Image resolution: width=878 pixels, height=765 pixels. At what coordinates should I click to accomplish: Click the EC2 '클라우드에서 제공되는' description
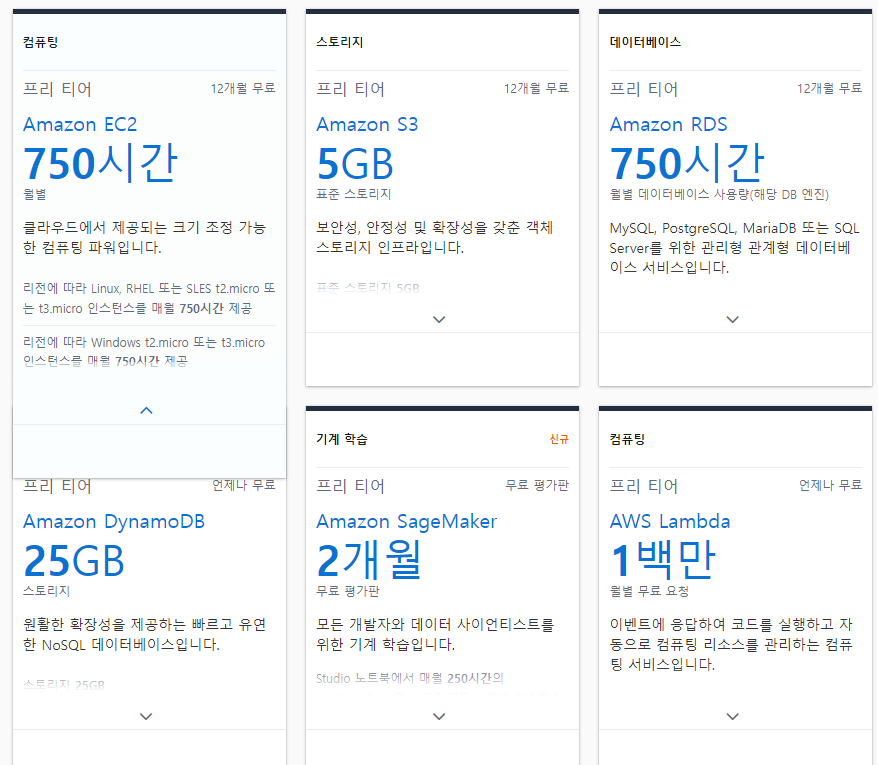point(144,237)
